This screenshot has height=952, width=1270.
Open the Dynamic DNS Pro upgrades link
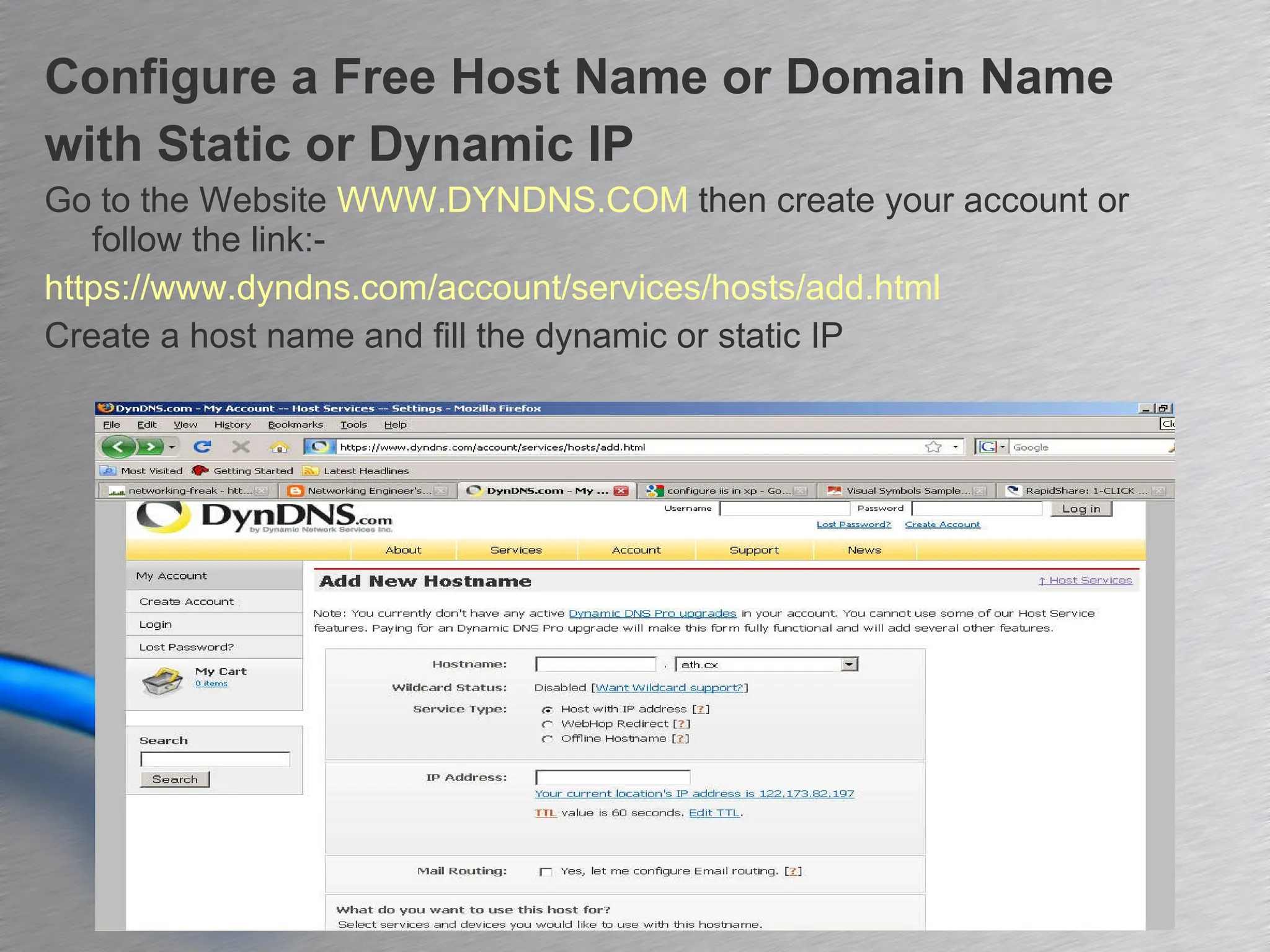click(652, 614)
